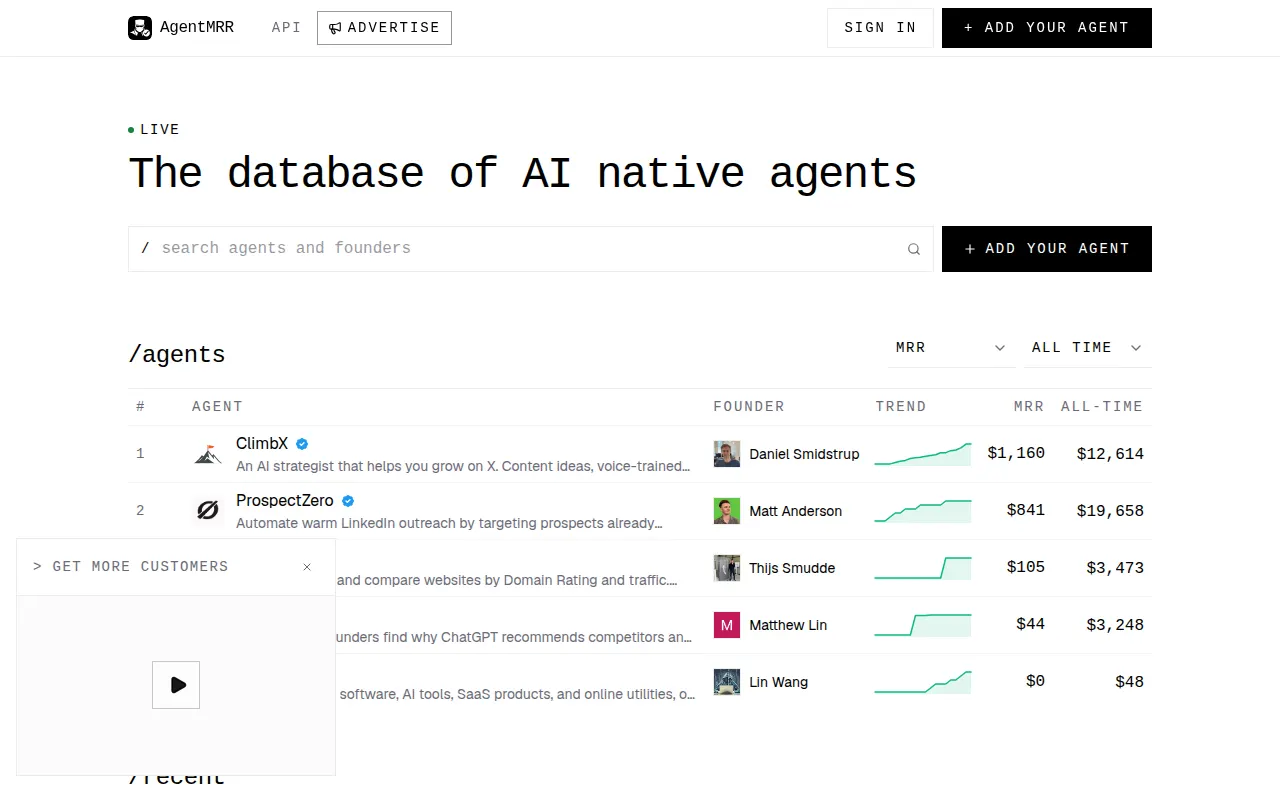This screenshot has width=1280, height=800.
Task: Click the $3,248 all-time value
Action: (1115, 625)
